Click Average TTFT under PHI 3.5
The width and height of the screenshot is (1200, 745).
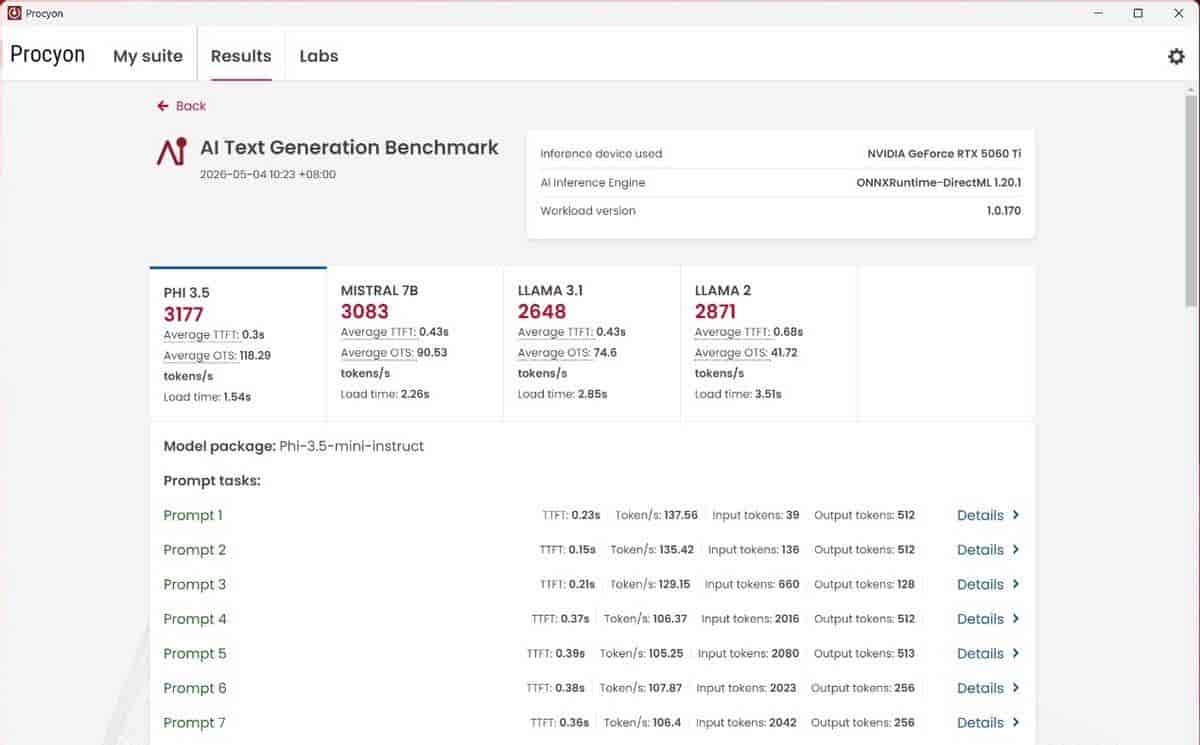(x=201, y=335)
